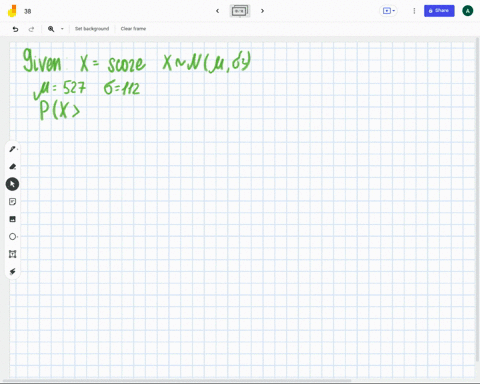Select the Circle shape tool
Image resolution: width=480 pixels, height=384 pixels.
point(13,237)
